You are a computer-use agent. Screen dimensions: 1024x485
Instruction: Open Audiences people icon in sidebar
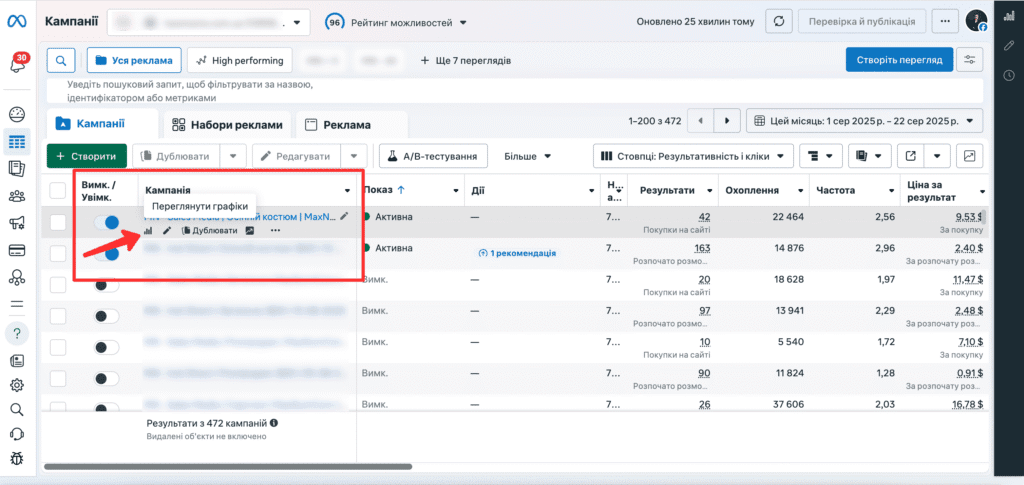tap(17, 196)
